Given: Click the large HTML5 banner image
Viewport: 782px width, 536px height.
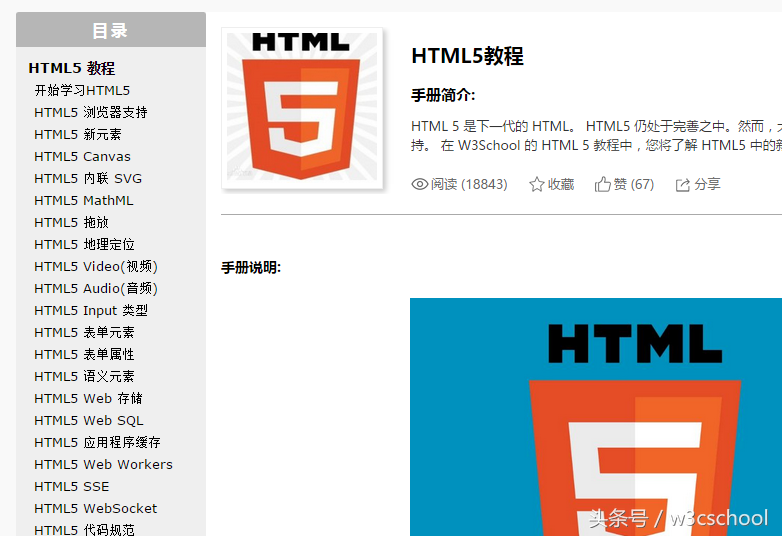Looking at the screenshot, I should pos(596,417).
